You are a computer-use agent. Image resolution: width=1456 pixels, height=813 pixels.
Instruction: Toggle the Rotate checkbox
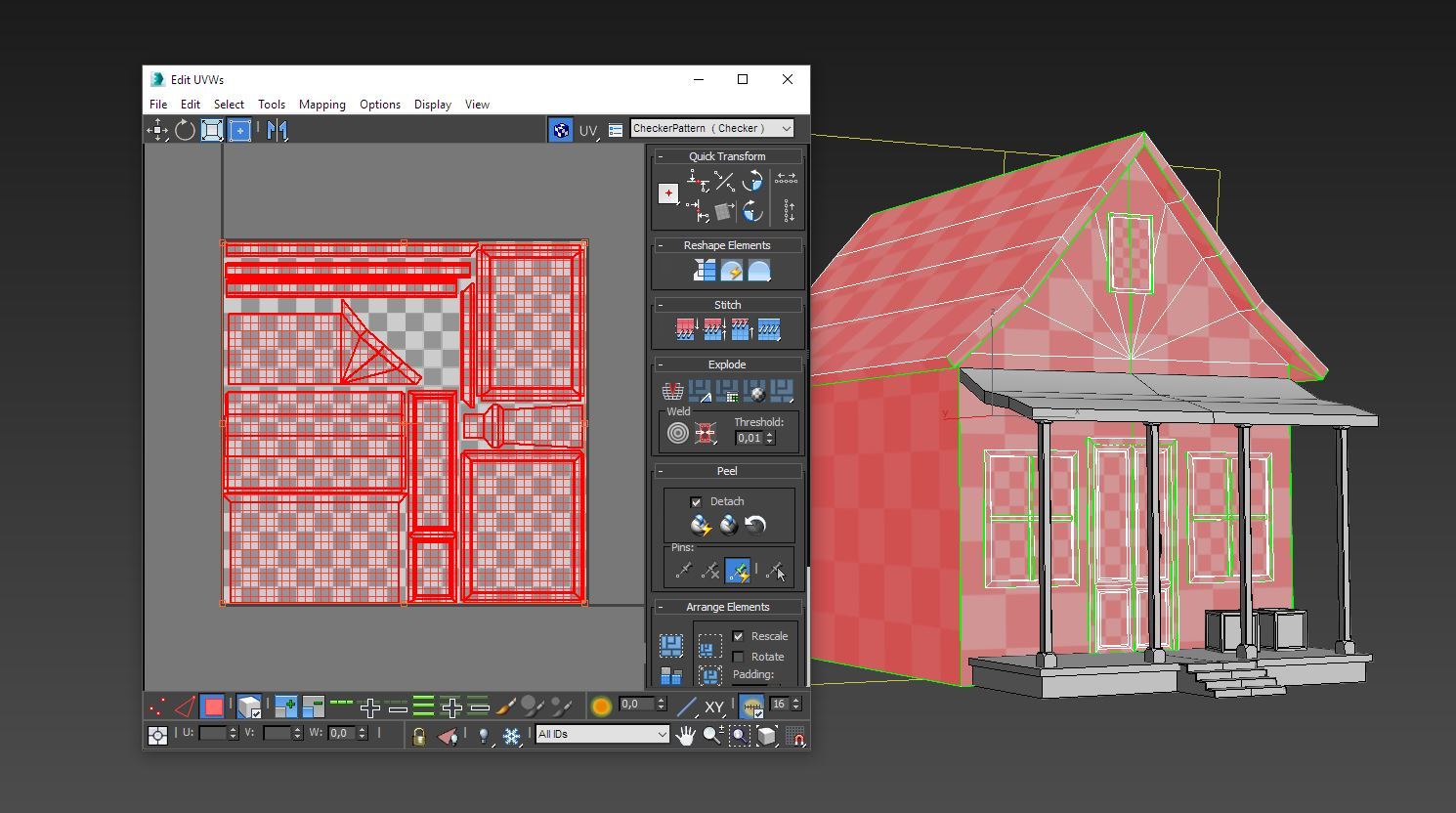click(x=738, y=657)
